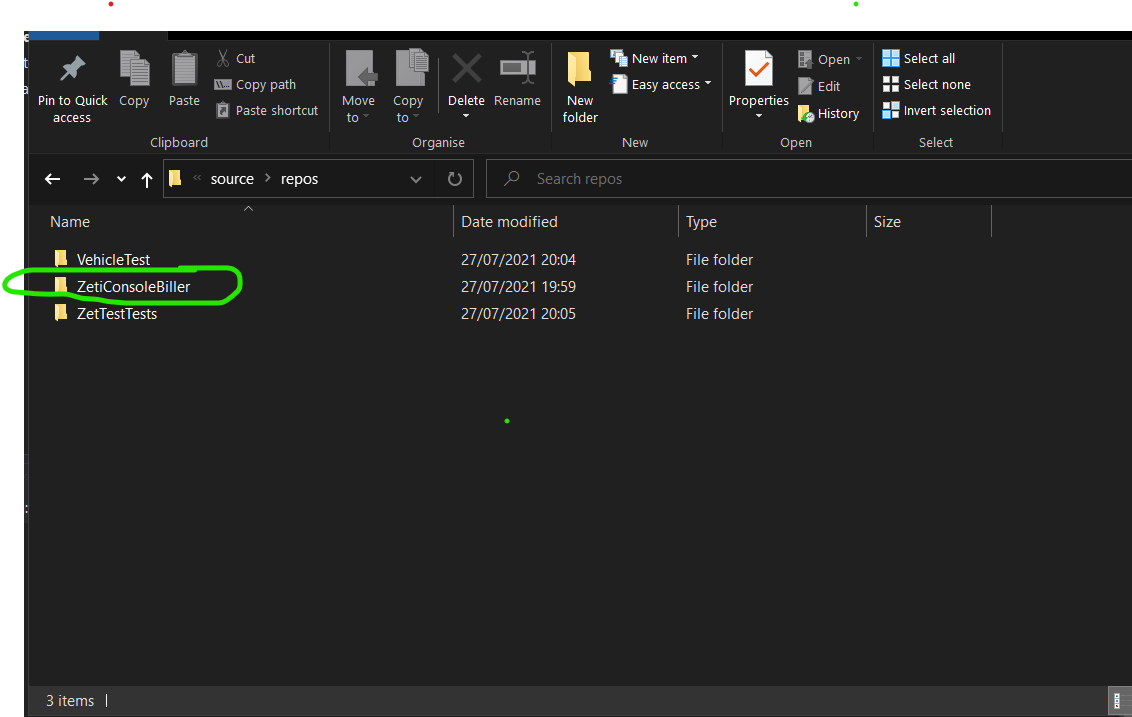
Task: Refresh the repos folder view
Action: click(x=454, y=179)
